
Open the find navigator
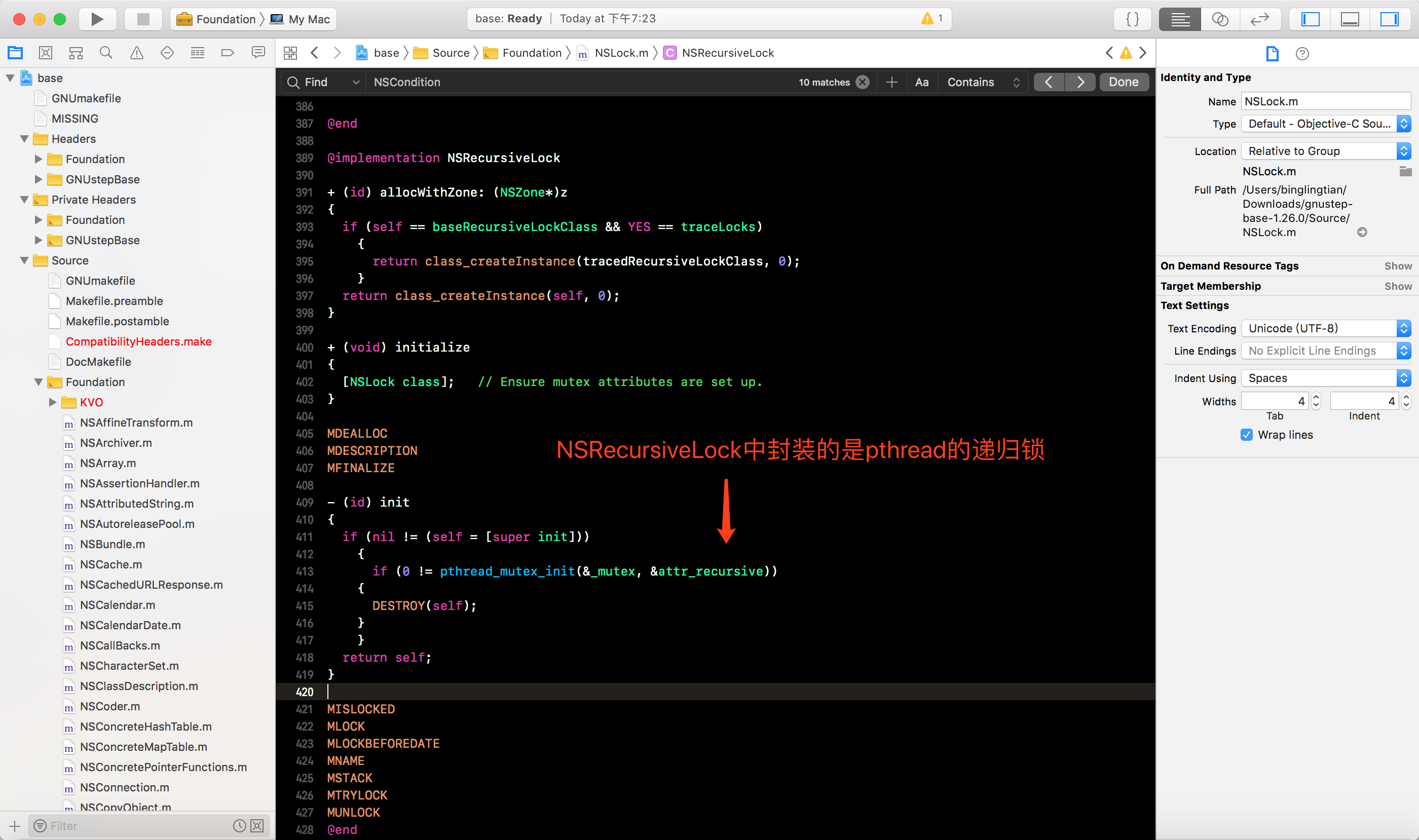coord(106,53)
